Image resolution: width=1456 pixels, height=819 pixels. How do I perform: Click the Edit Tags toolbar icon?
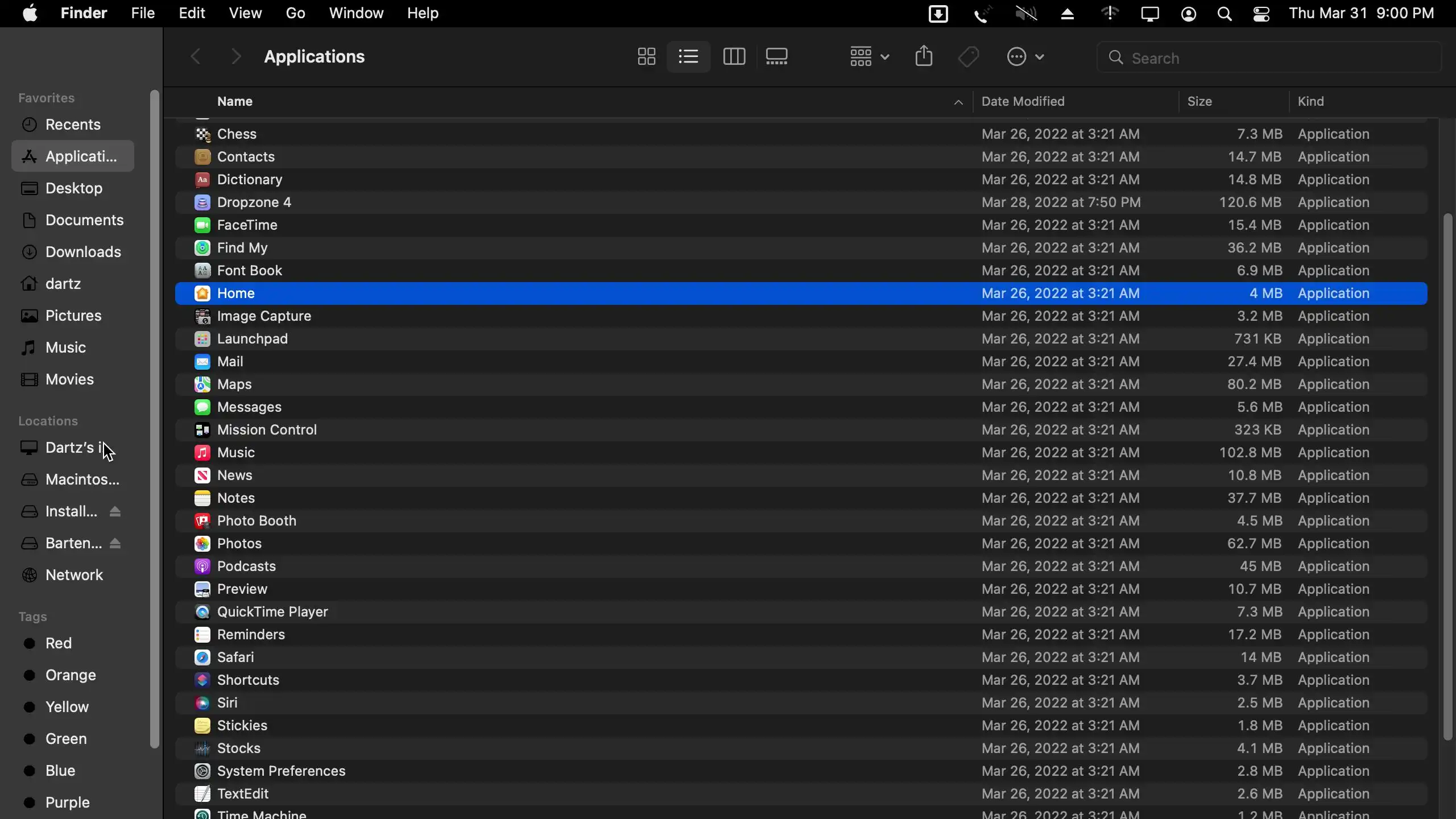[969, 57]
